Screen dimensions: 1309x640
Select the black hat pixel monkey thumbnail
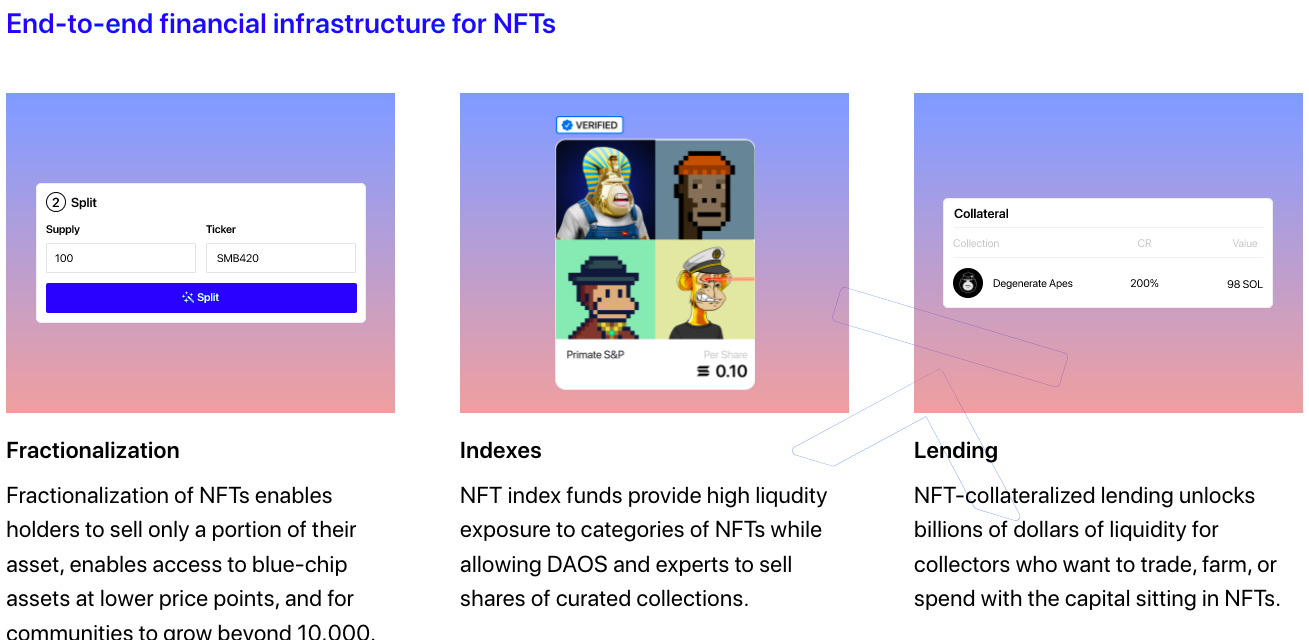point(605,289)
